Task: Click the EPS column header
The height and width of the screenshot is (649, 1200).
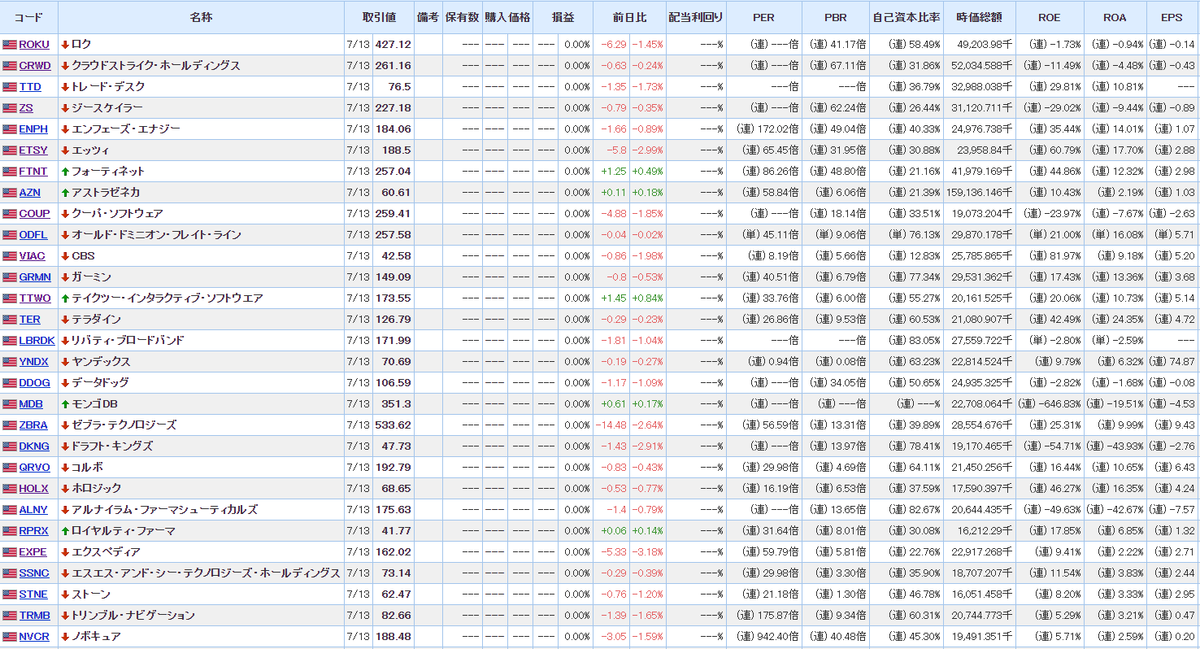Action: click(x=1171, y=17)
